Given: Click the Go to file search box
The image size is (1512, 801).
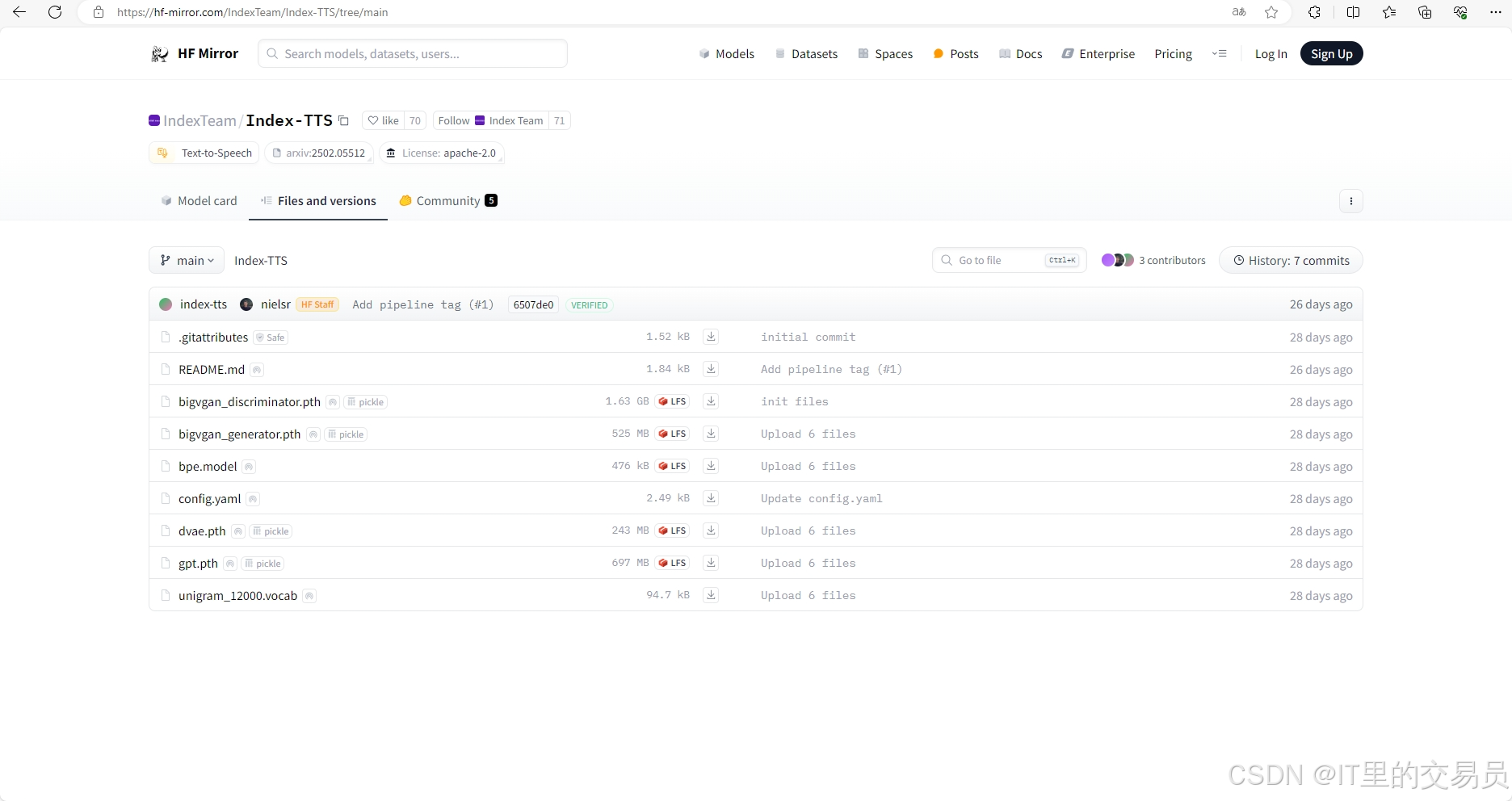Looking at the screenshot, I should (1010, 260).
